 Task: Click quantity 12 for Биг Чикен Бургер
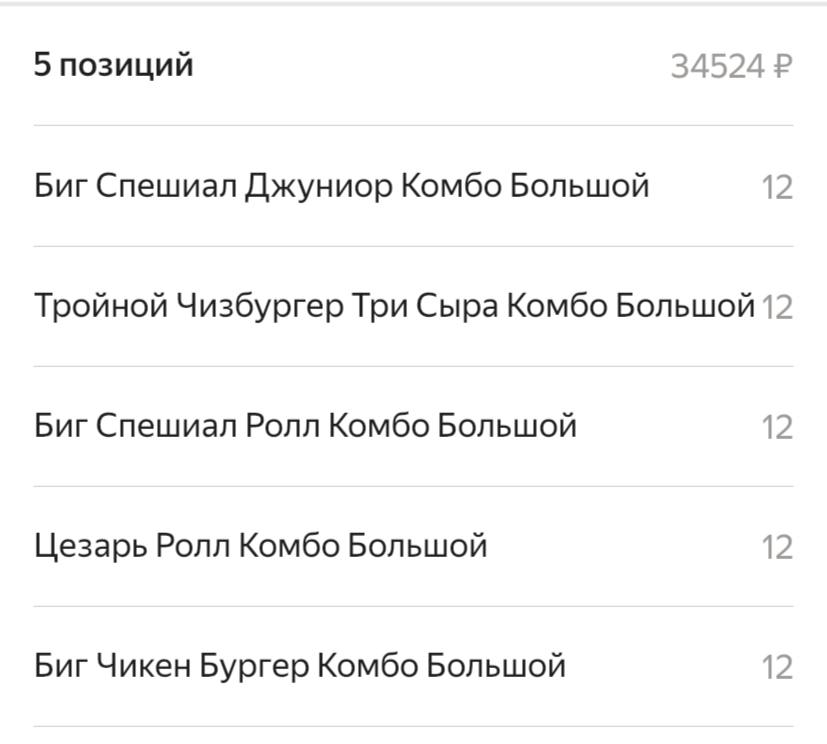(x=777, y=667)
